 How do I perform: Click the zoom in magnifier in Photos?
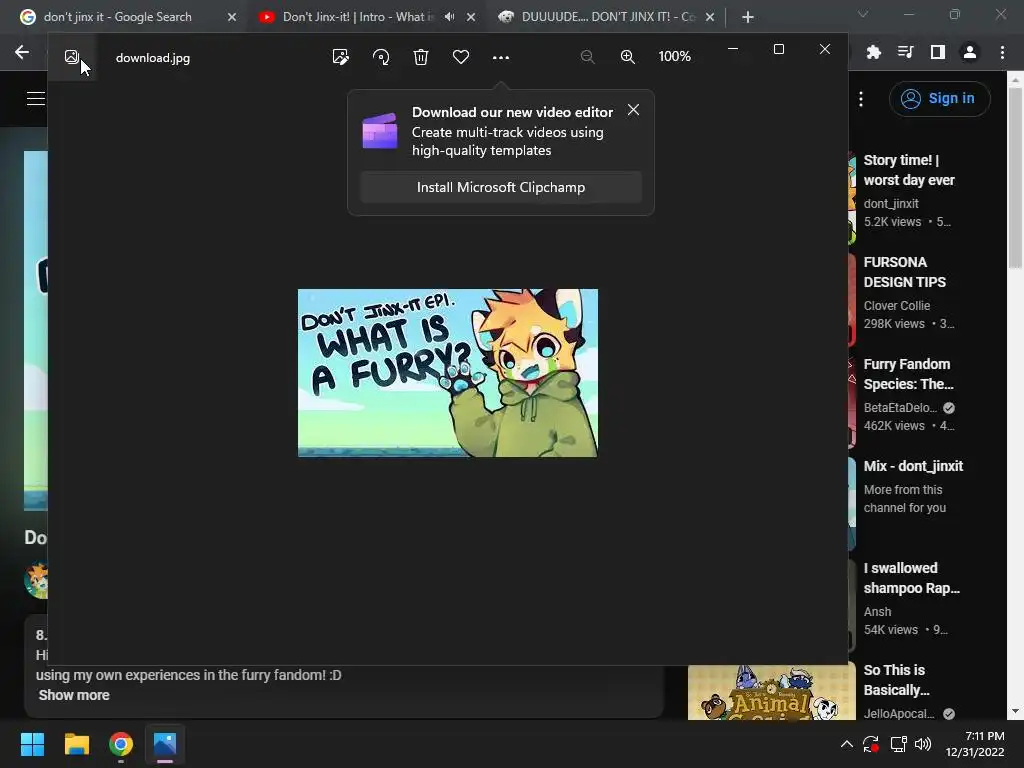coord(628,57)
